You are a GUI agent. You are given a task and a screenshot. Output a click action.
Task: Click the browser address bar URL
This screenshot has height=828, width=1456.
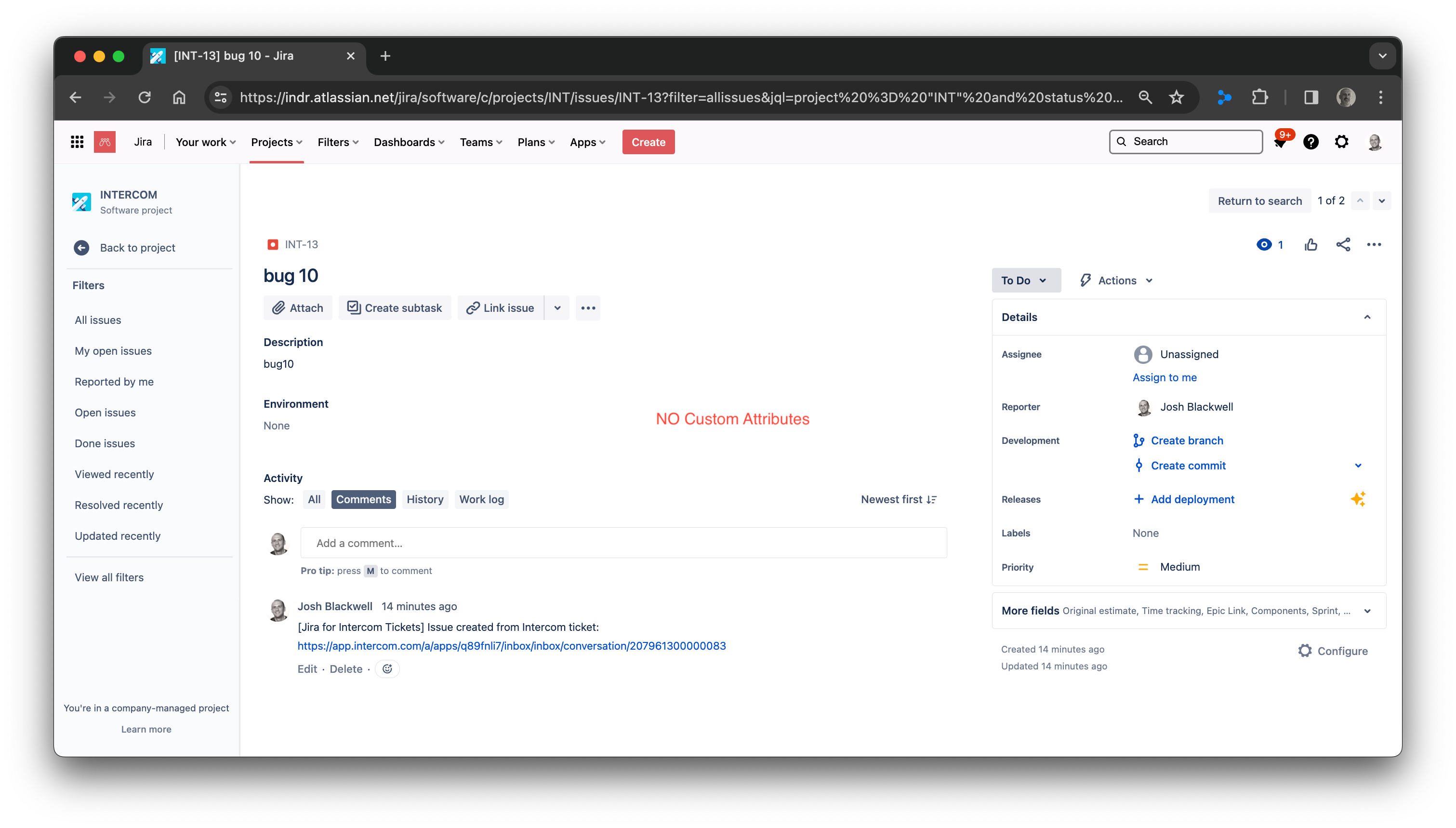coord(681,97)
